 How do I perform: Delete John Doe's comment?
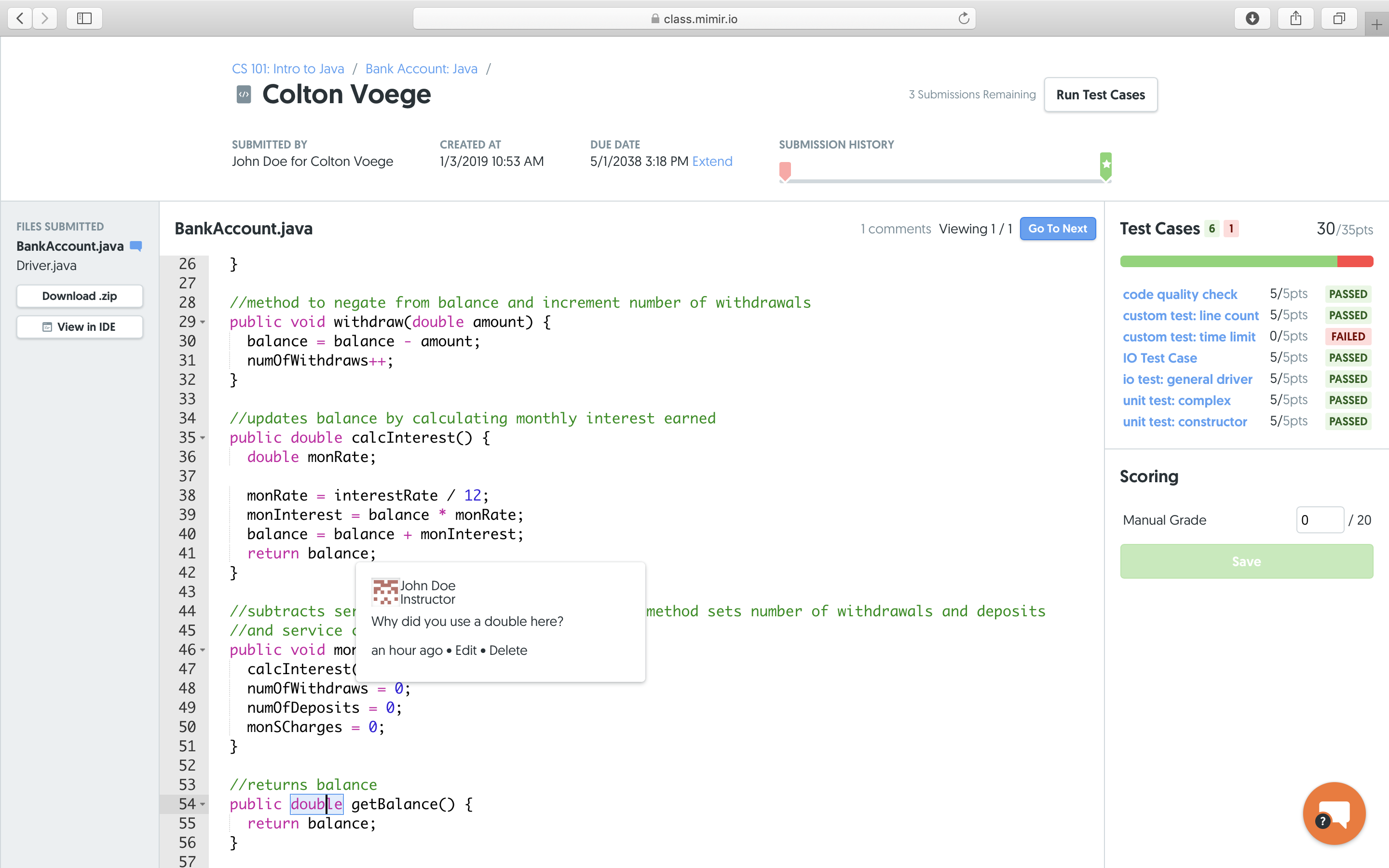point(508,650)
